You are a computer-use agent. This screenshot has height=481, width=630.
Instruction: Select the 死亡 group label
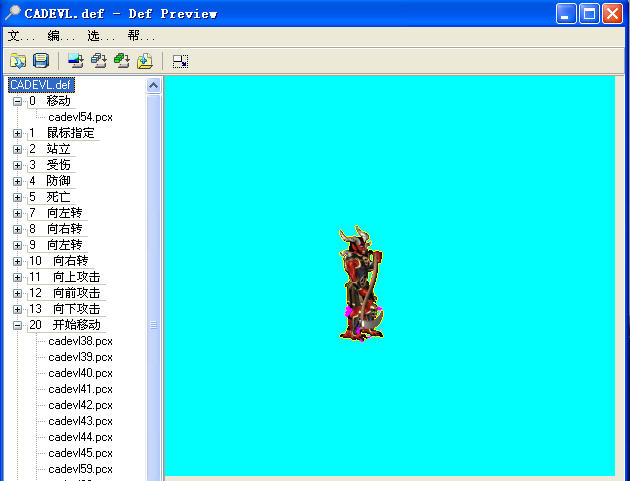pos(59,197)
